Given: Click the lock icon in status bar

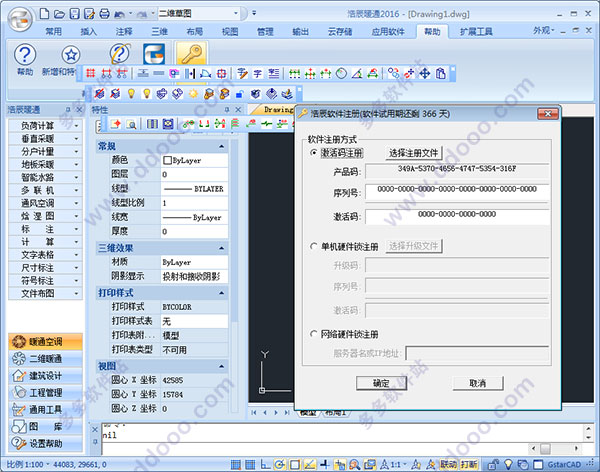Looking at the screenshot, I should tap(493, 464).
